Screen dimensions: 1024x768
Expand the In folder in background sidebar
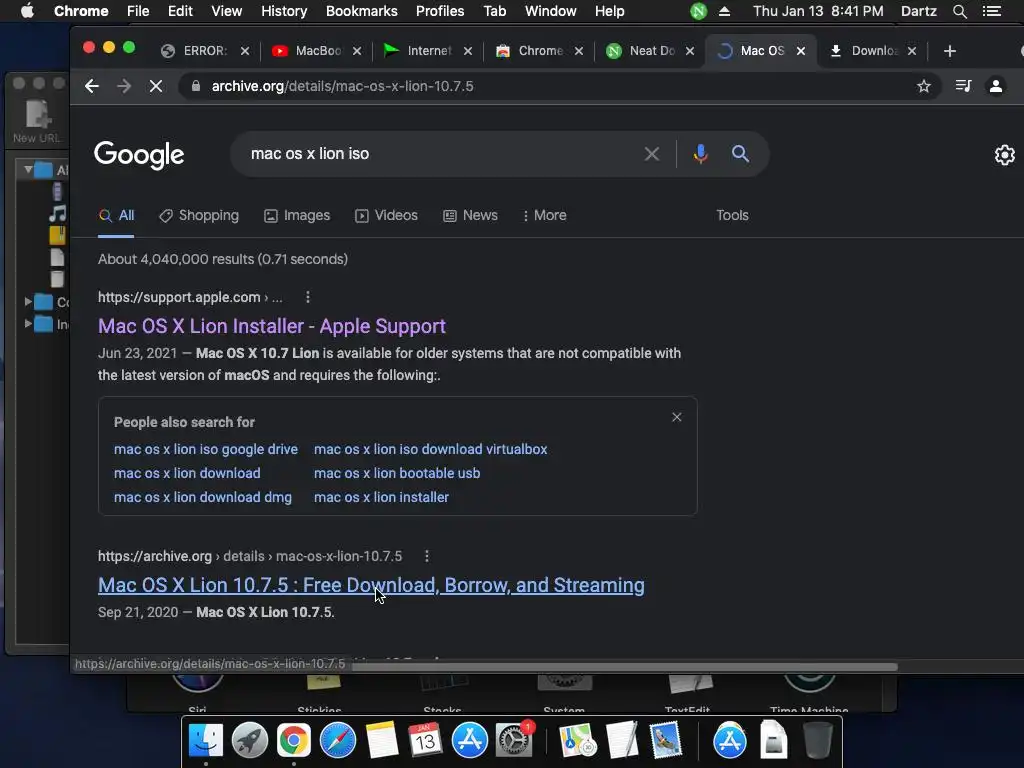point(28,323)
